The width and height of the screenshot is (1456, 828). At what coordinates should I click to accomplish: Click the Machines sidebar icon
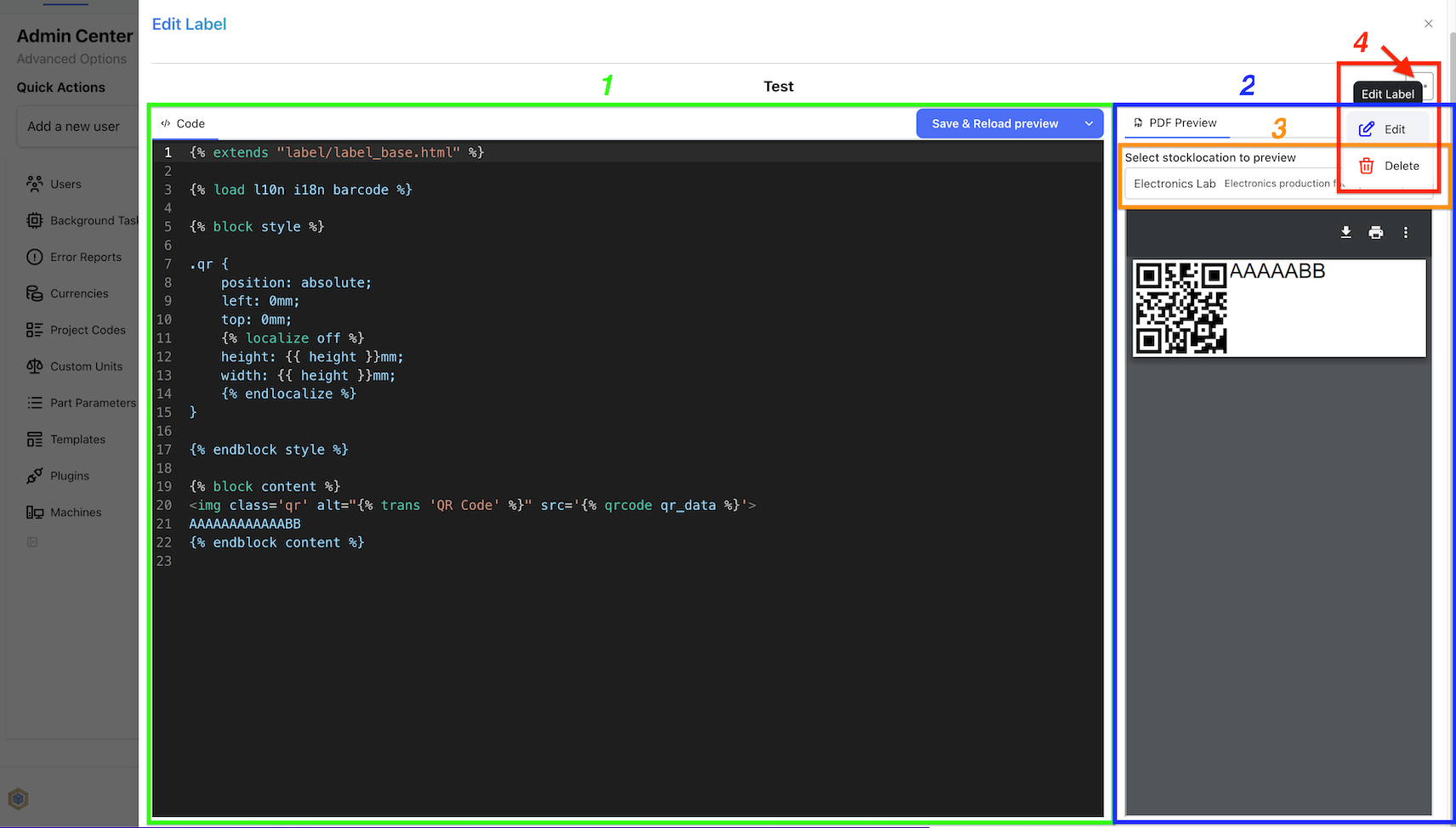35,513
